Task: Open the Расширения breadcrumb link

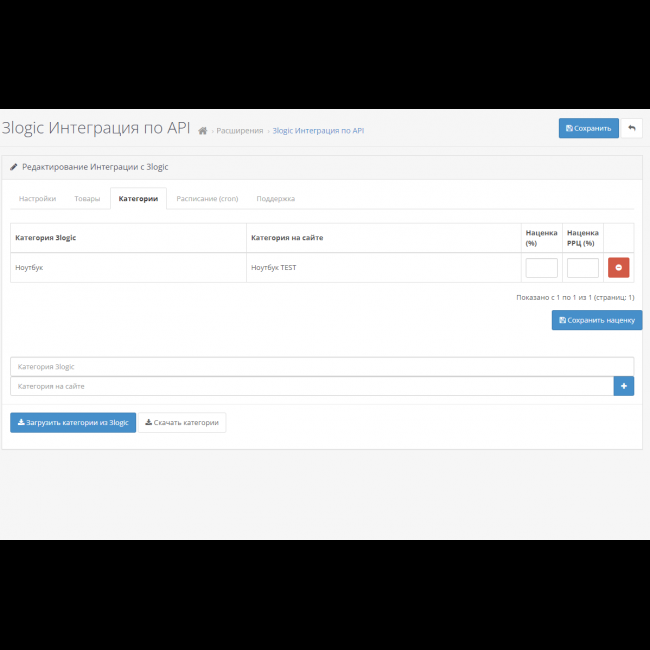Action: point(239,131)
